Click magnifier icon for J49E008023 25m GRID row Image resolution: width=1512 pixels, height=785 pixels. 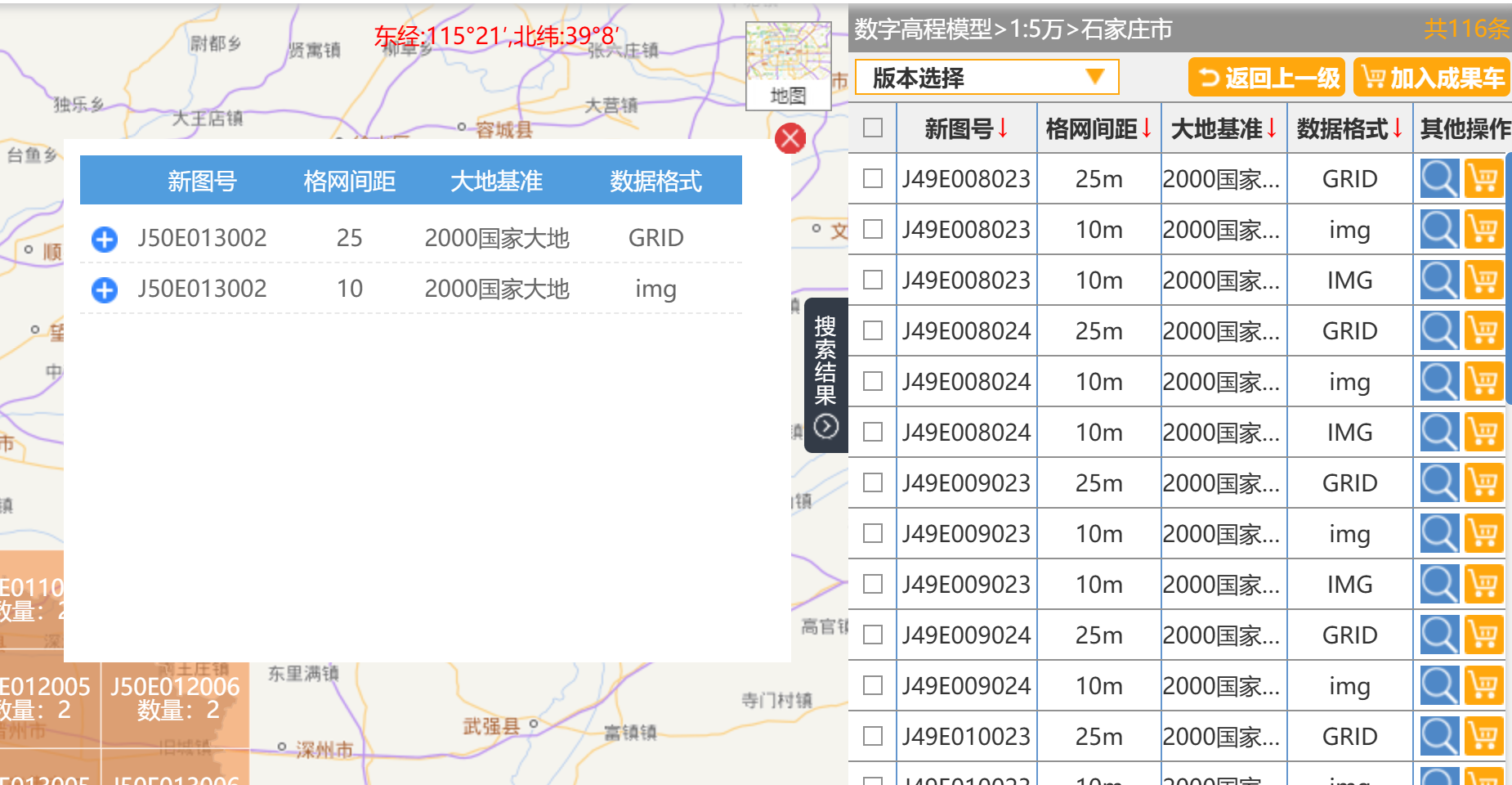tap(1438, 178)
